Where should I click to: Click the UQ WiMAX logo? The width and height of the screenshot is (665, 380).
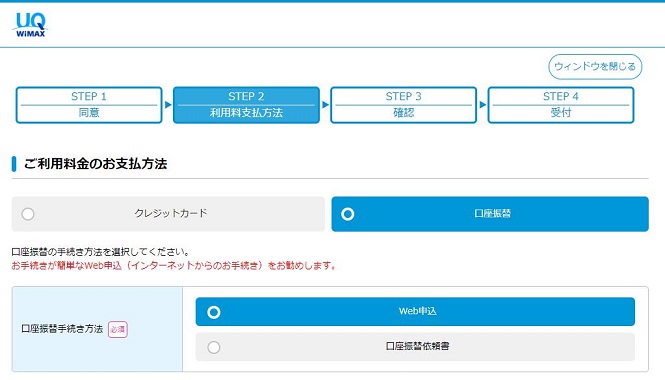click(x=30, y=25)
